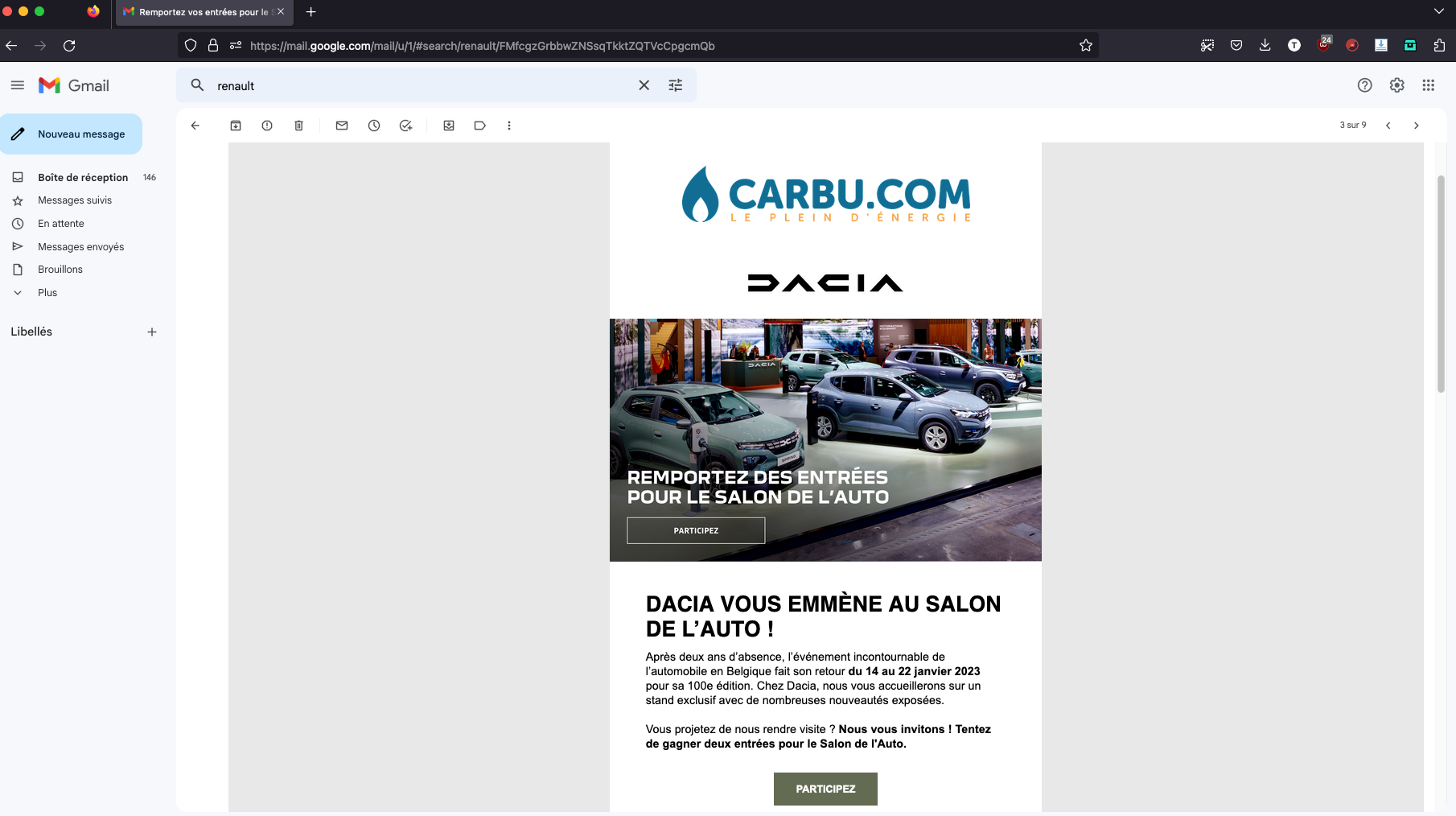This screenshot has height=816, width=1456.
Task: Click the address bar URL
Action: [x=483, y=46]
